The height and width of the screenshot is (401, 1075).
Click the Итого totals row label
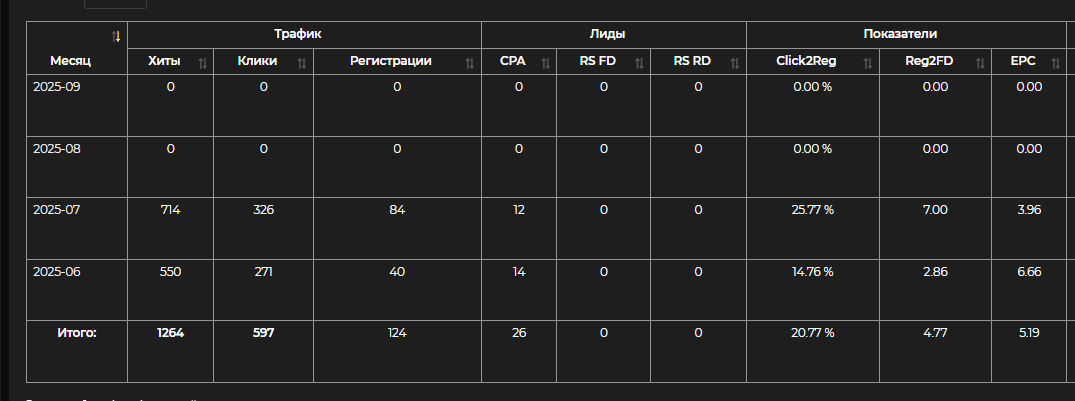[x=76, y=333]
